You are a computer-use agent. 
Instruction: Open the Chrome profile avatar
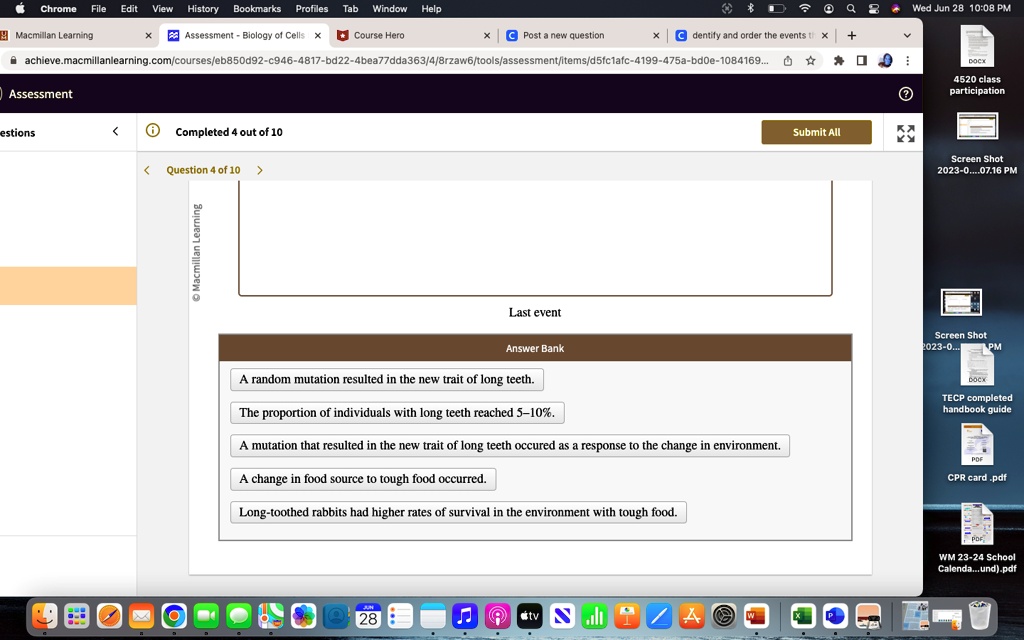coord(887,60)
